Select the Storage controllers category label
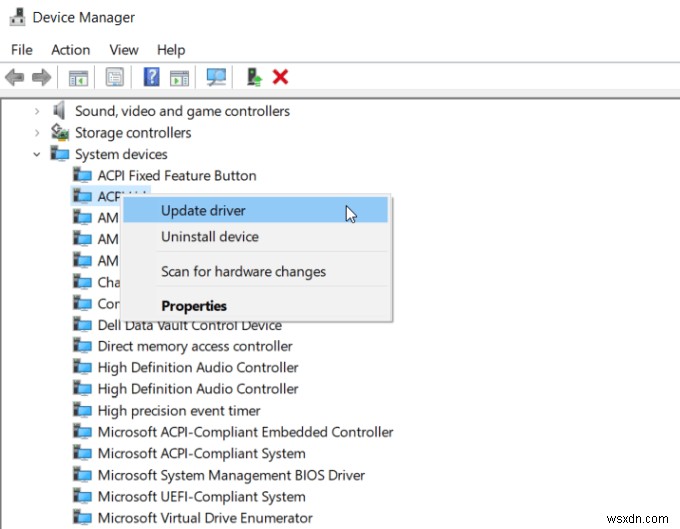This screenshot has height=529, width=680. click(133, 133)
